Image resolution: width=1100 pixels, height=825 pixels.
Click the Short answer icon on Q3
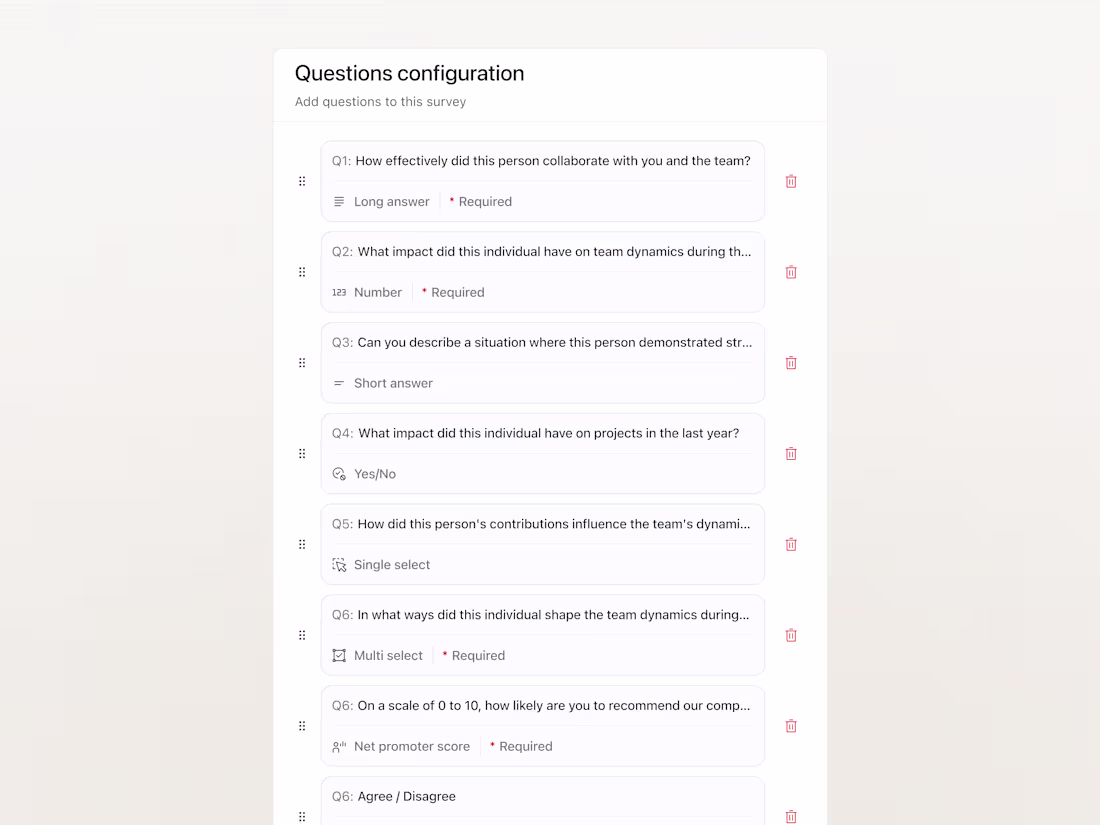[339, 383]
